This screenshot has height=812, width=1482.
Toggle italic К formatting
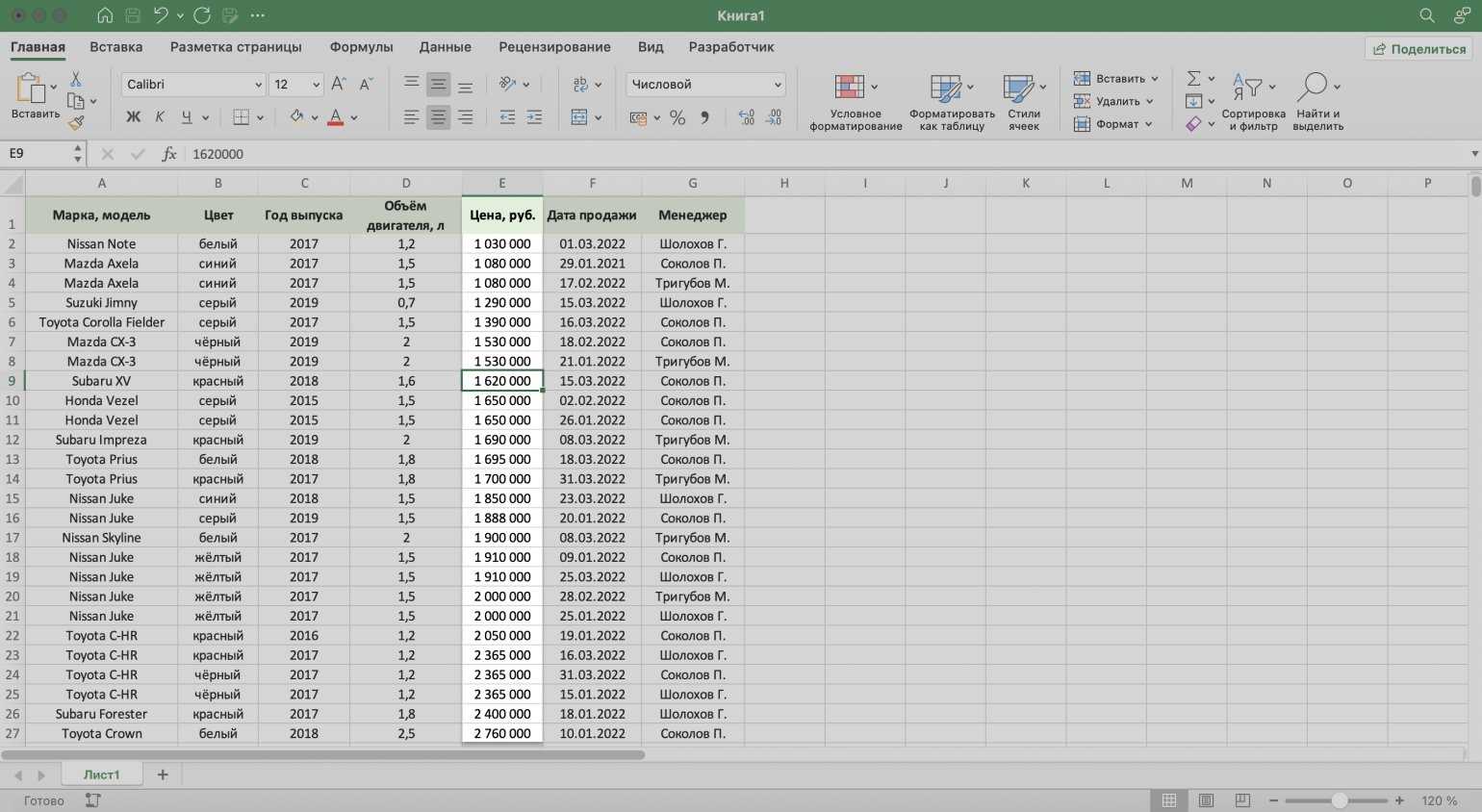point(160,117)
